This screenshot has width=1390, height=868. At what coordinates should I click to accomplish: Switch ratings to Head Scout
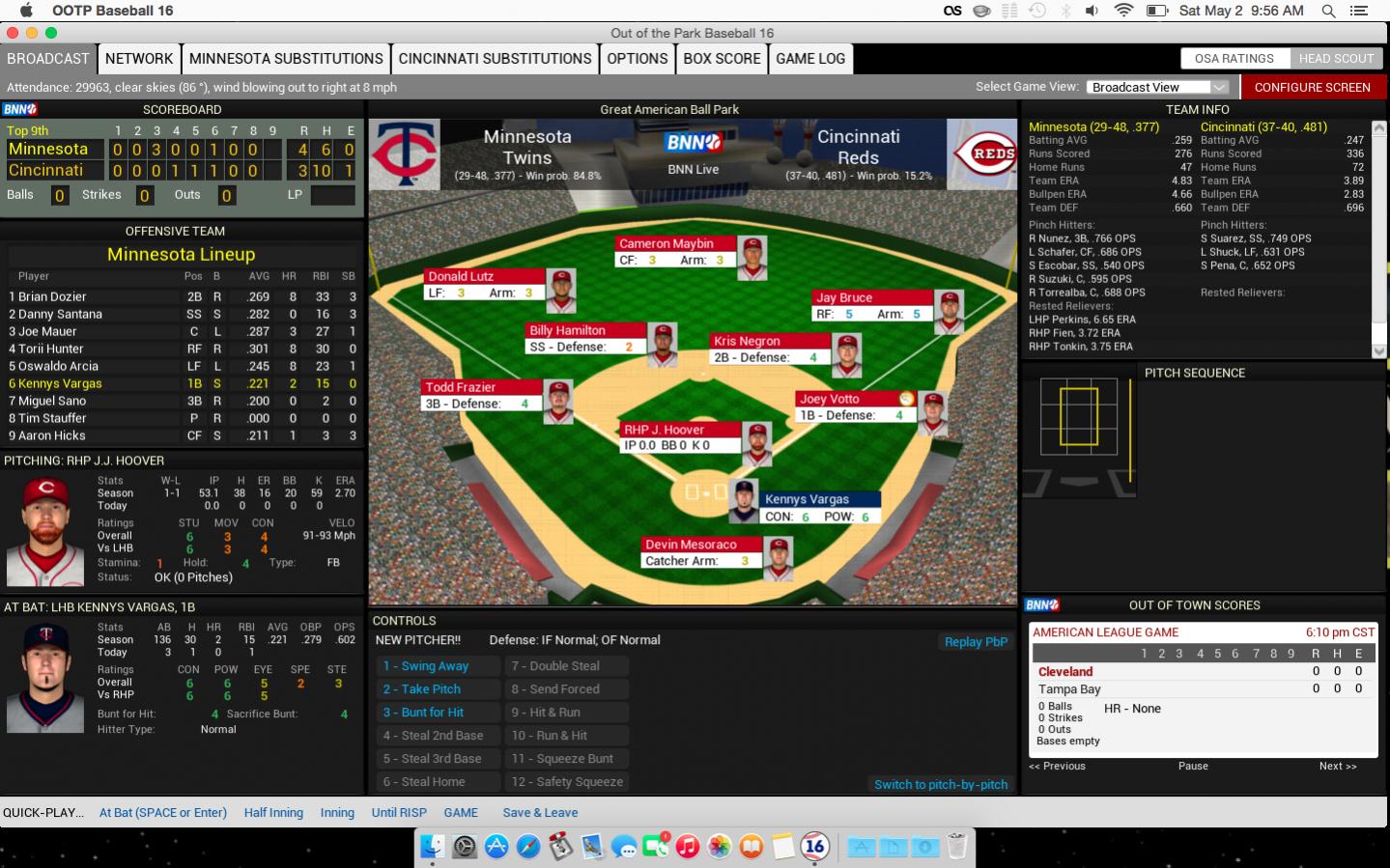tap(1335, 58)
